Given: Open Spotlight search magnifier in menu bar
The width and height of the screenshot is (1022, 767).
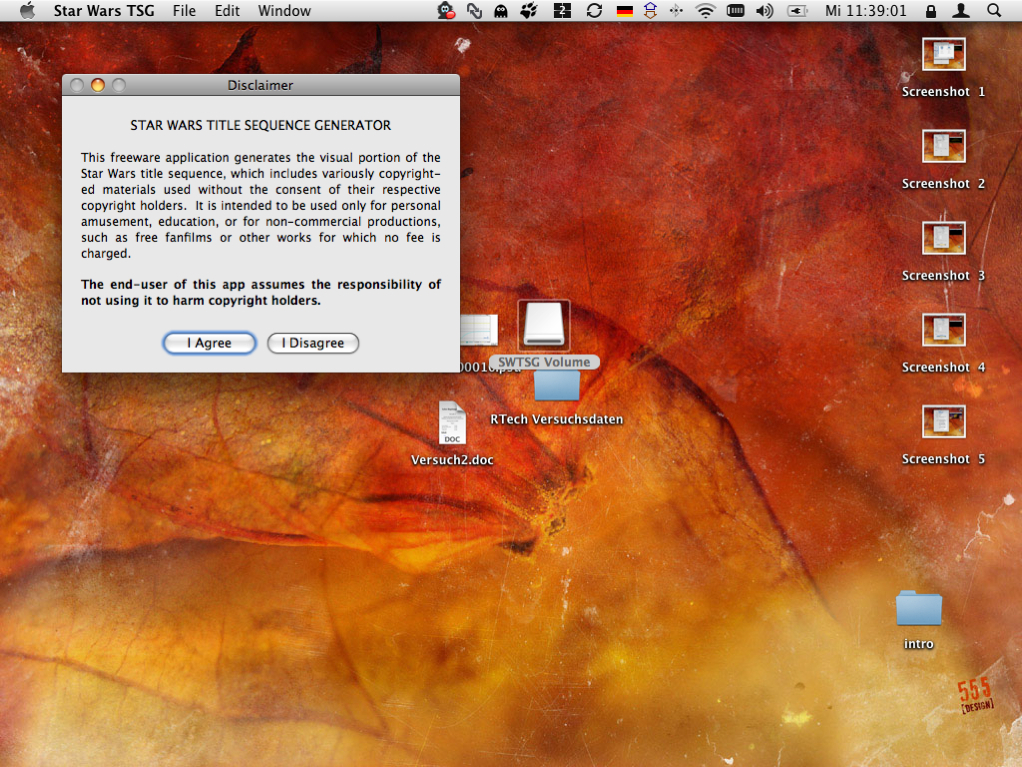Looking at the screenshot, I should (994, 10).
